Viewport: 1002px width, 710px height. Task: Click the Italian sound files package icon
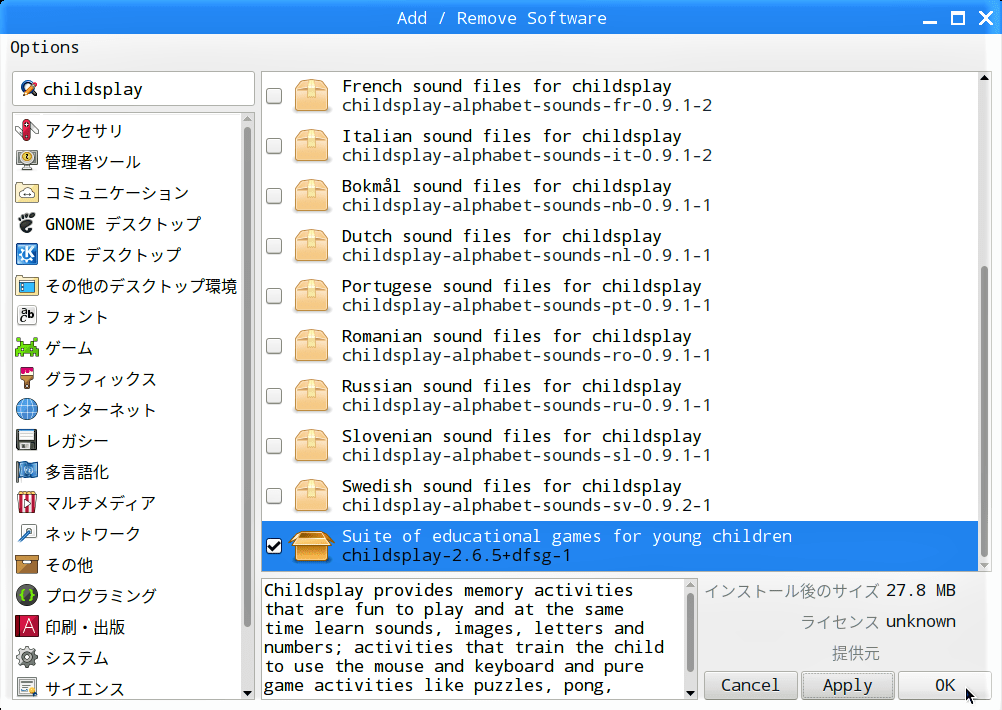[311, 146]
